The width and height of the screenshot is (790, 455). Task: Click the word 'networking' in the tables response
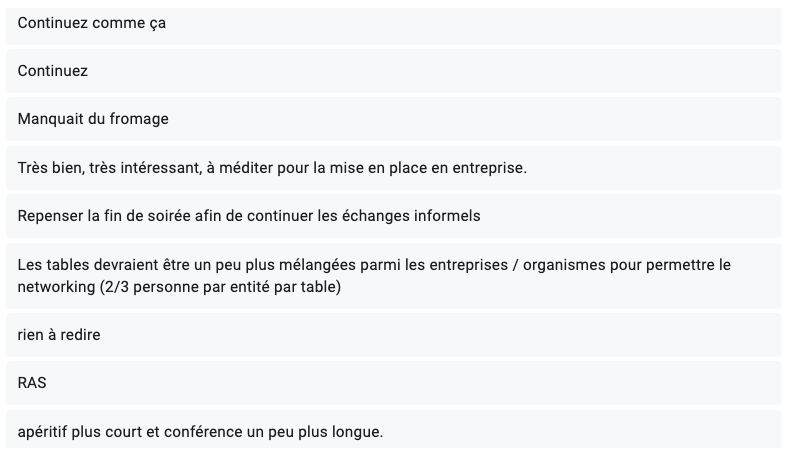[56, 287]
